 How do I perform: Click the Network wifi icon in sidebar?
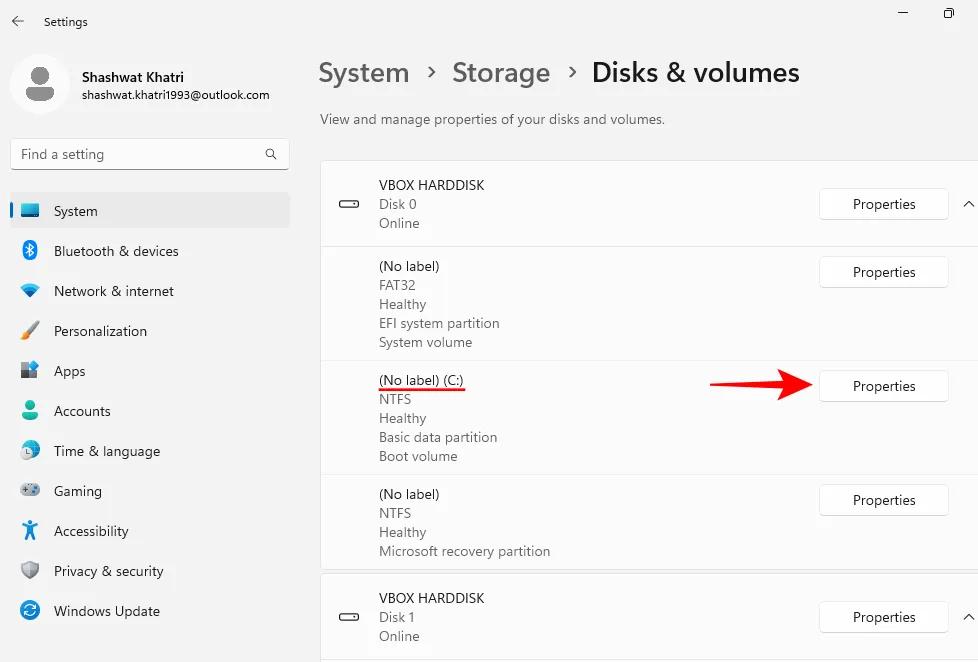(30, 291)
